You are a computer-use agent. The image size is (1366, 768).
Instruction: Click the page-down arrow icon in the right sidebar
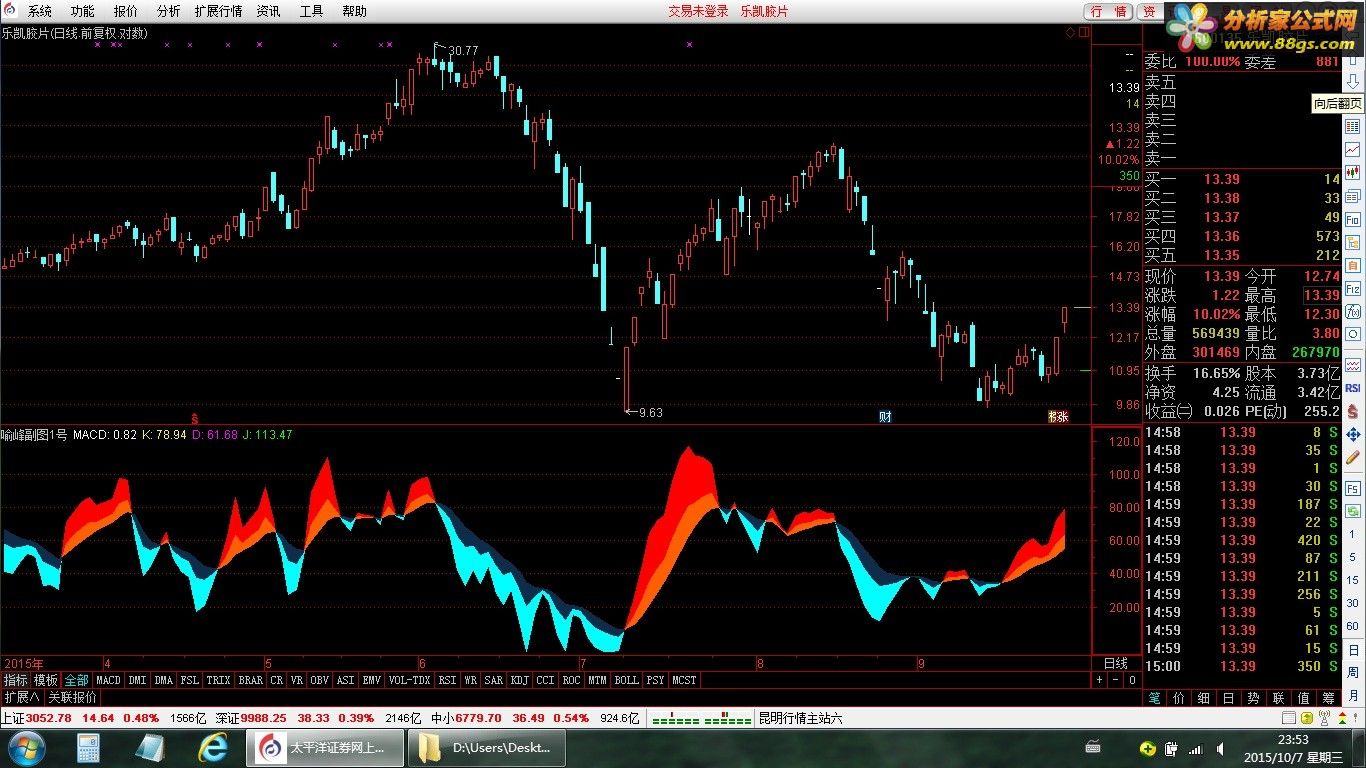1352,81
